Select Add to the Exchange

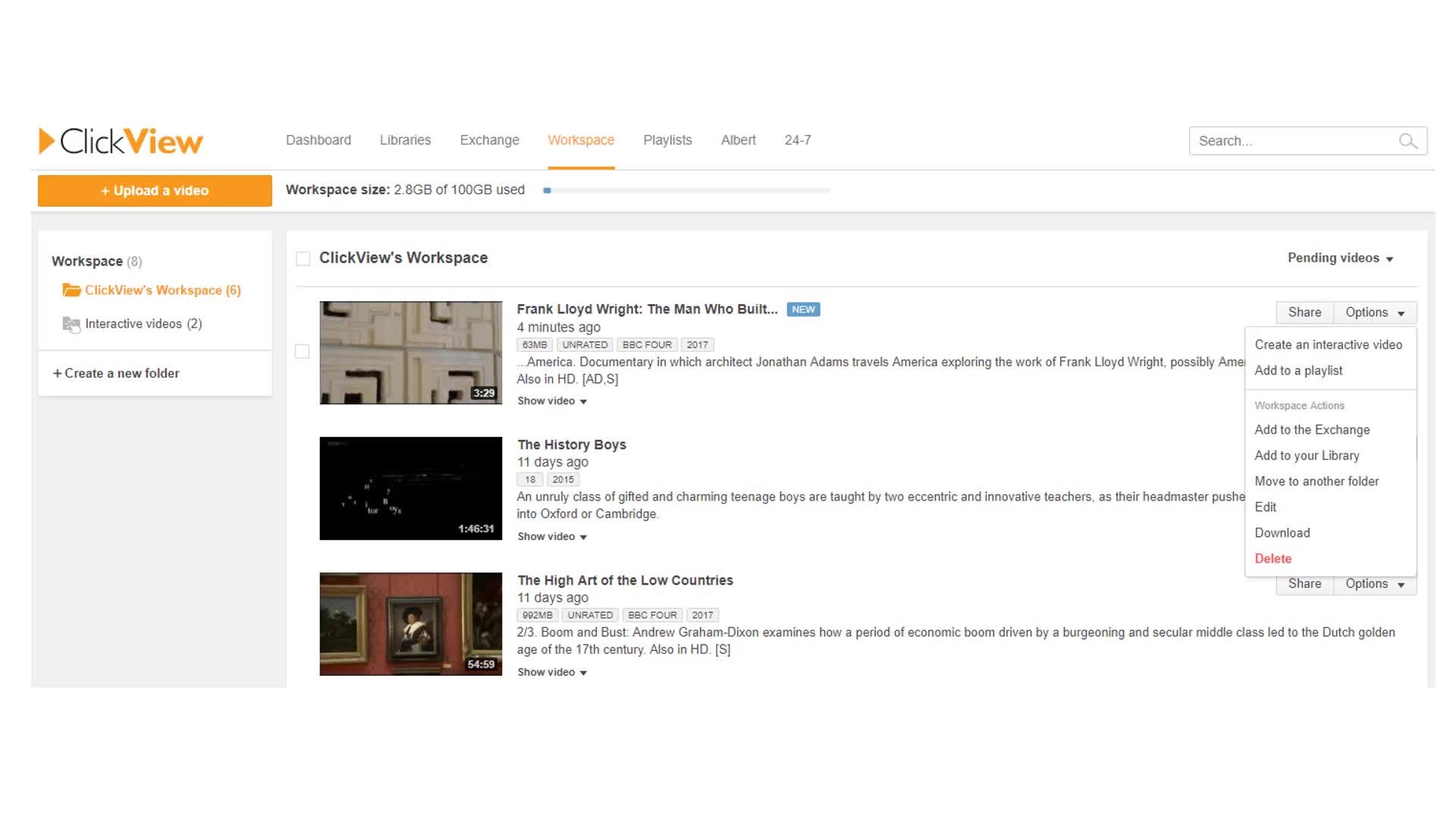pos(1312,430)
